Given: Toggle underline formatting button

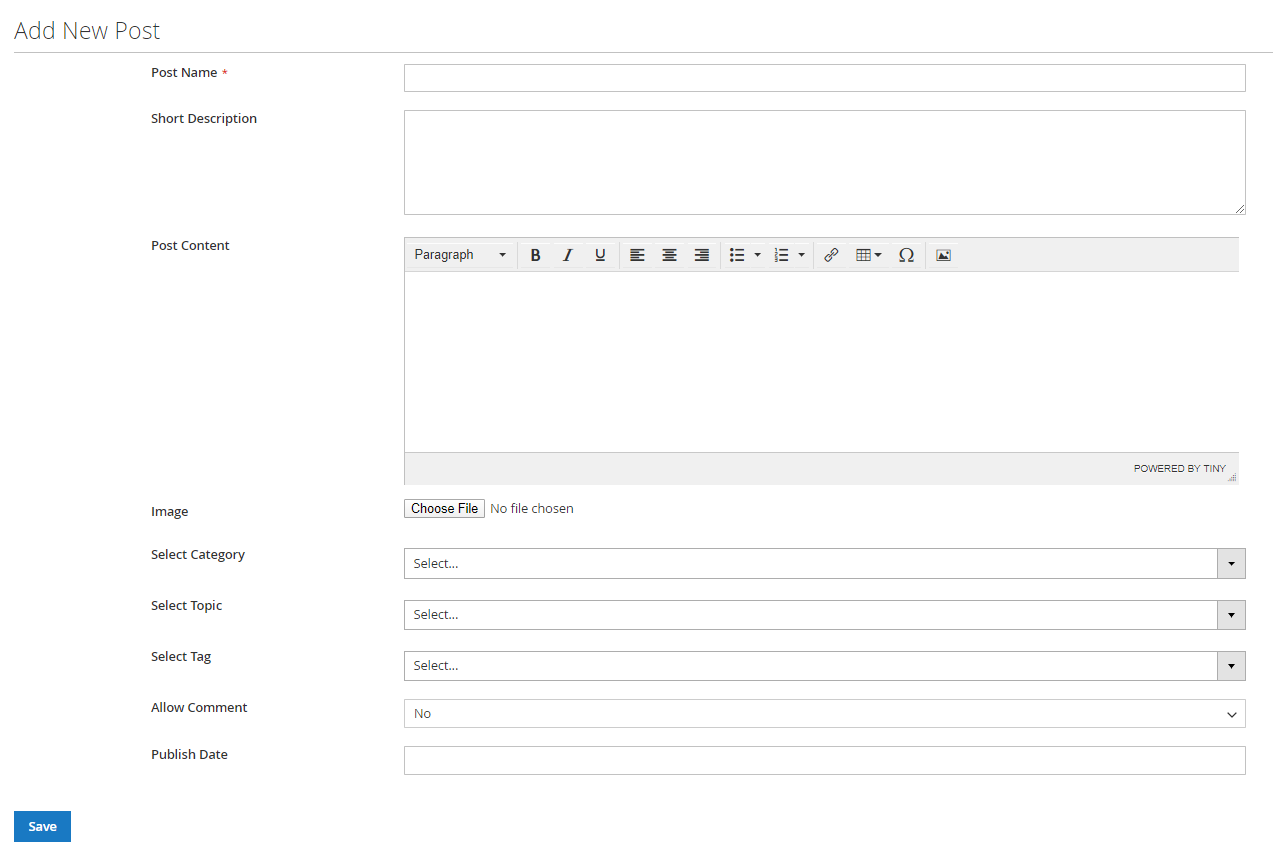Looking at the screenshot, I should [x=600, y=255].
